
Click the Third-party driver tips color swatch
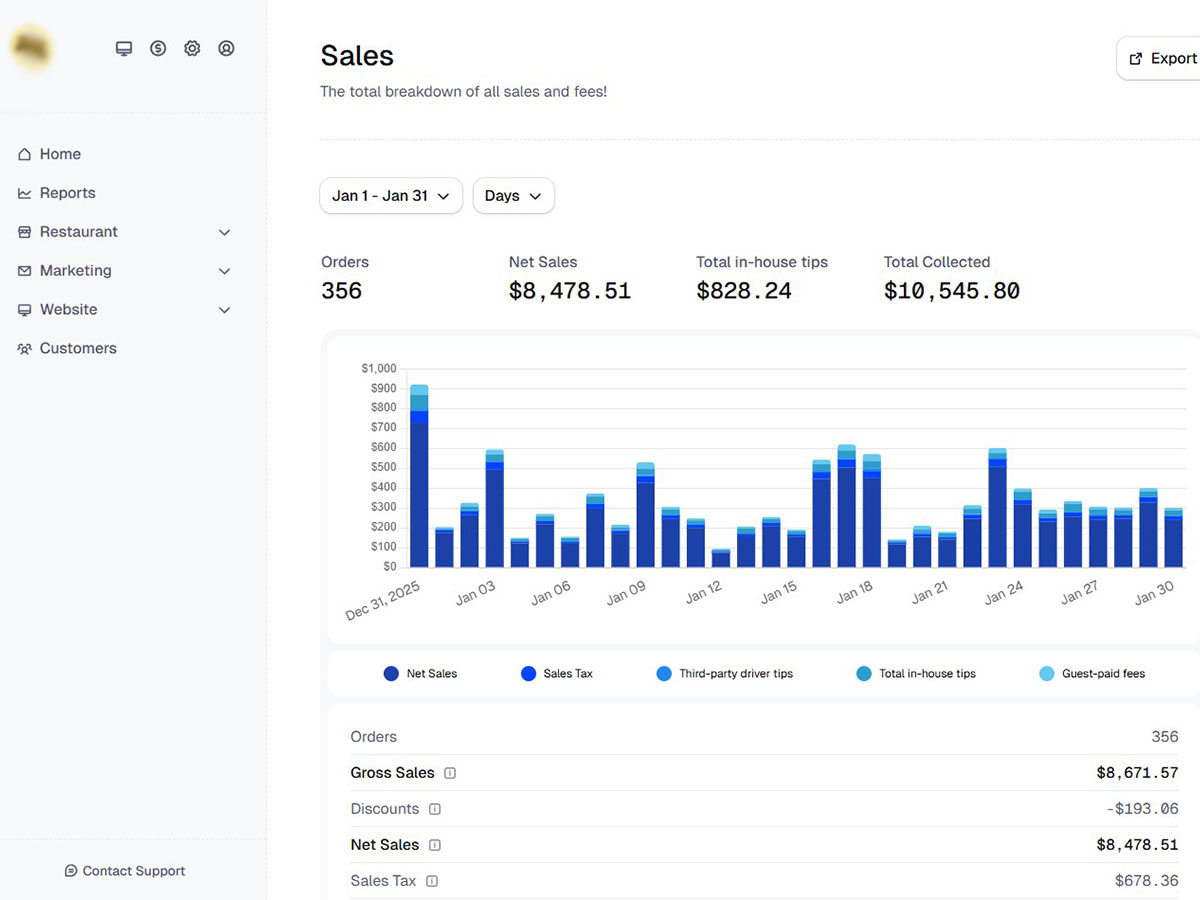click(x=664, y=674)
